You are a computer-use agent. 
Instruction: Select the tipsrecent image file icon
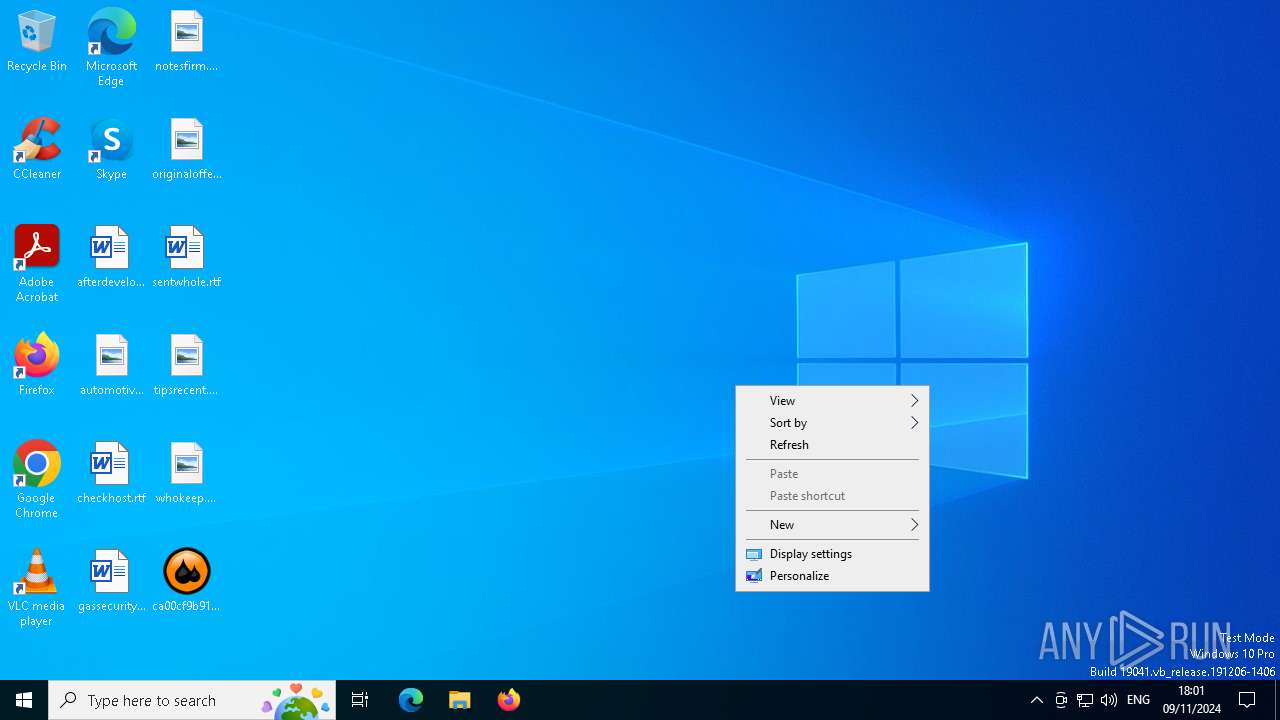point(186,365)
